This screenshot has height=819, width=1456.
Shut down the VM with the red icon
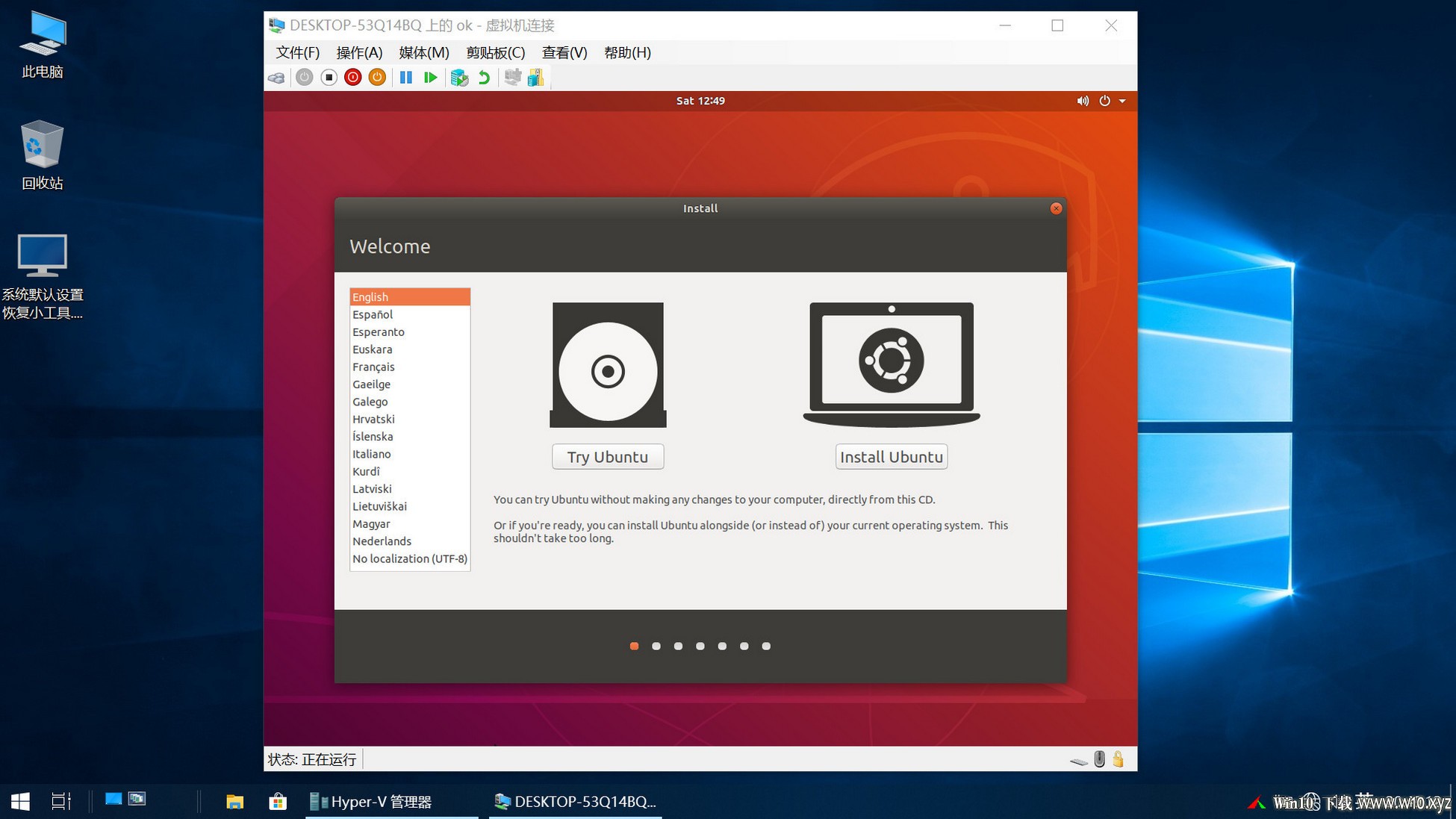(x=353, y=78)
